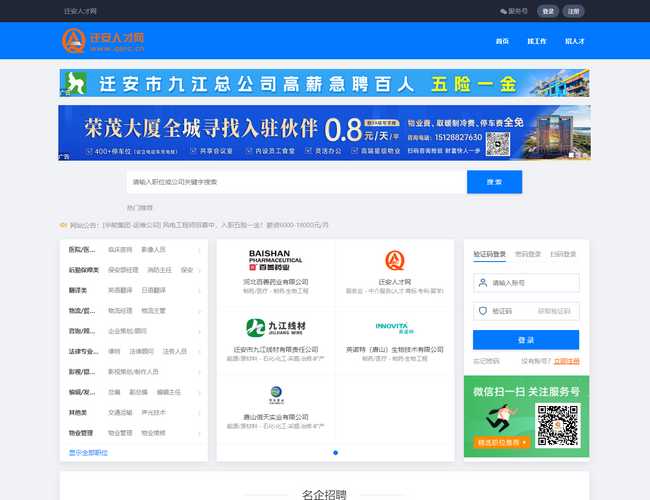The image size is (650, 500).
Task: Click the orange 迁安人才网 company card logo
Action: coord(394,261)
